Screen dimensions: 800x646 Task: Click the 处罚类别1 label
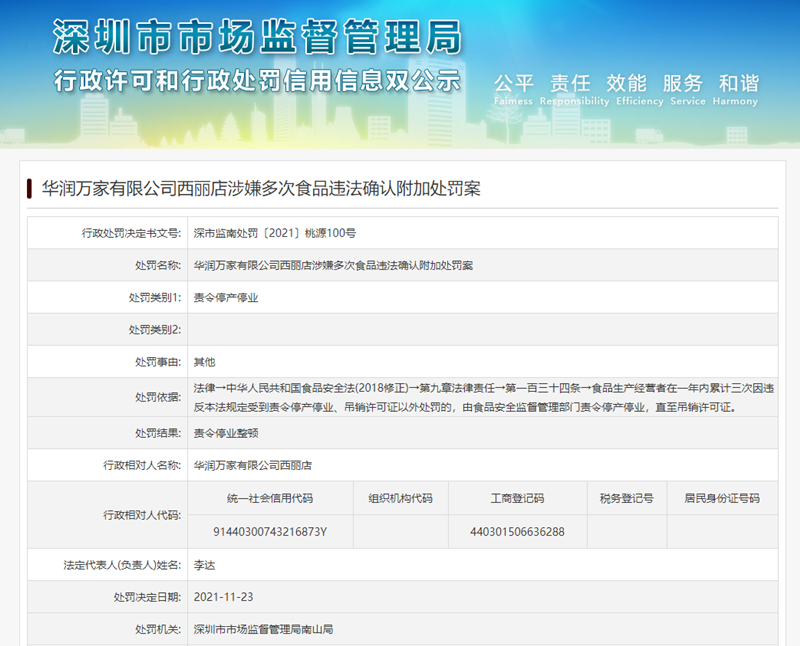[155, 297]
